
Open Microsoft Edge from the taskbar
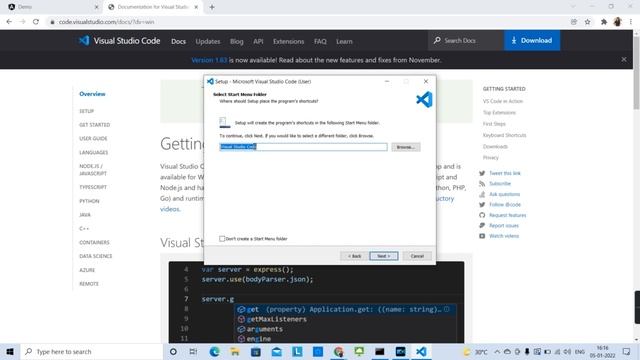click(x=214, y=351)
